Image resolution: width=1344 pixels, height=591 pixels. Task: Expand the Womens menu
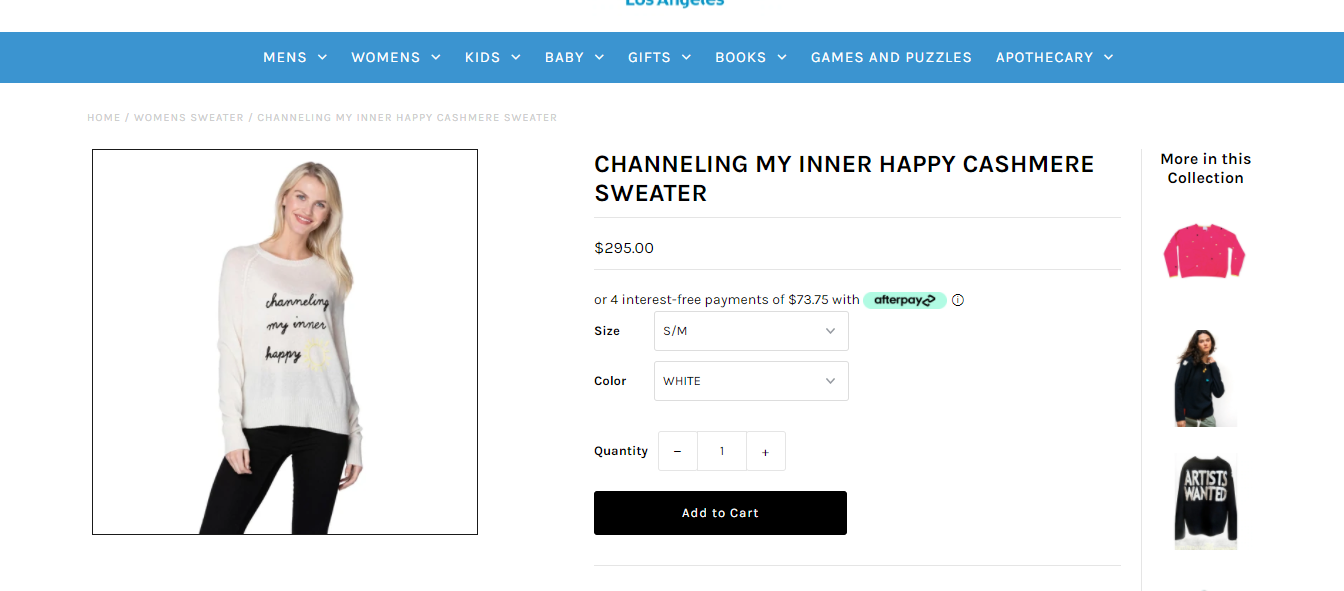[396, 57]
